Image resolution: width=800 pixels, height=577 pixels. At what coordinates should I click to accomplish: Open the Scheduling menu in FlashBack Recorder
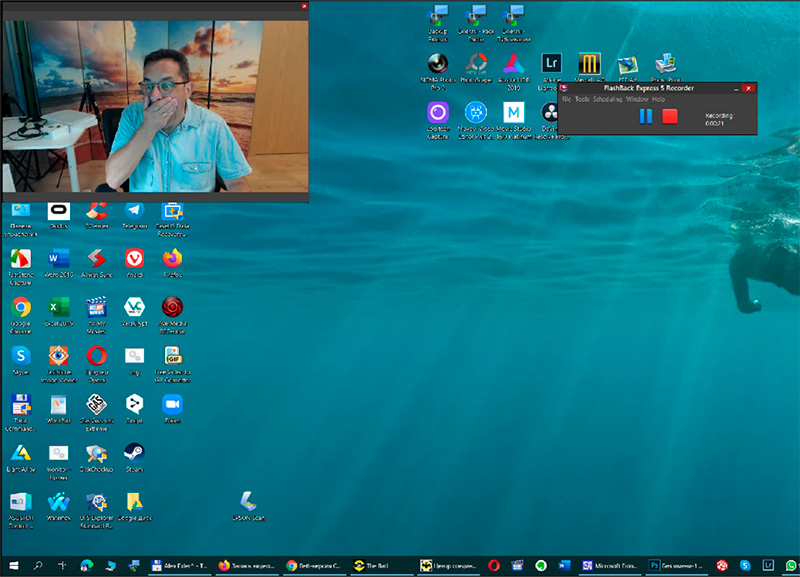pos(607,100)
